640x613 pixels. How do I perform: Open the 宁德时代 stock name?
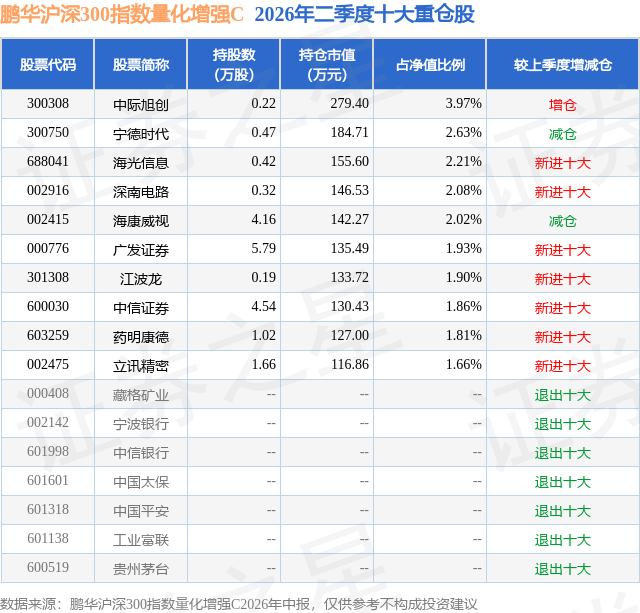[141, 133]
